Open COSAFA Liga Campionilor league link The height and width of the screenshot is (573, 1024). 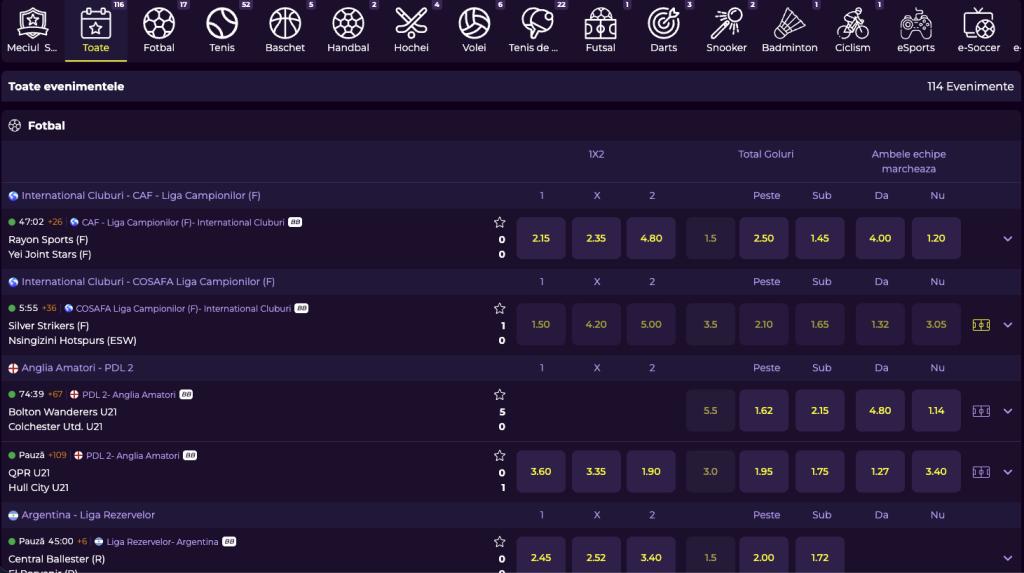click(x=148, y=282)
